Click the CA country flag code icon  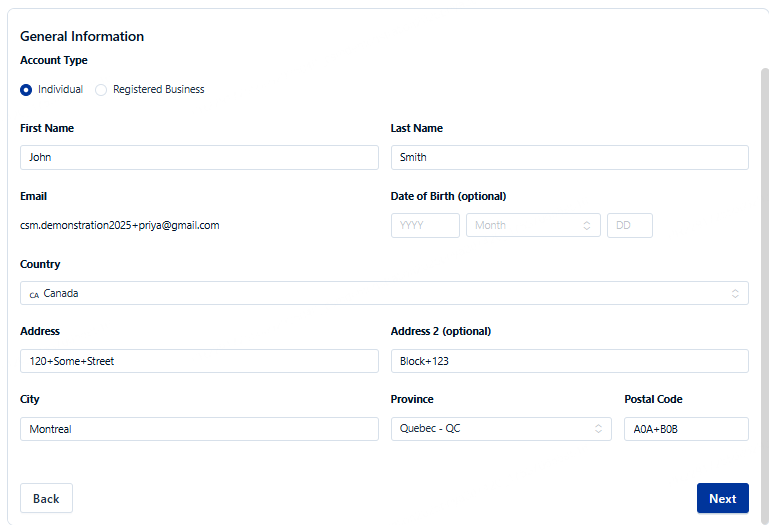point(34,295)
